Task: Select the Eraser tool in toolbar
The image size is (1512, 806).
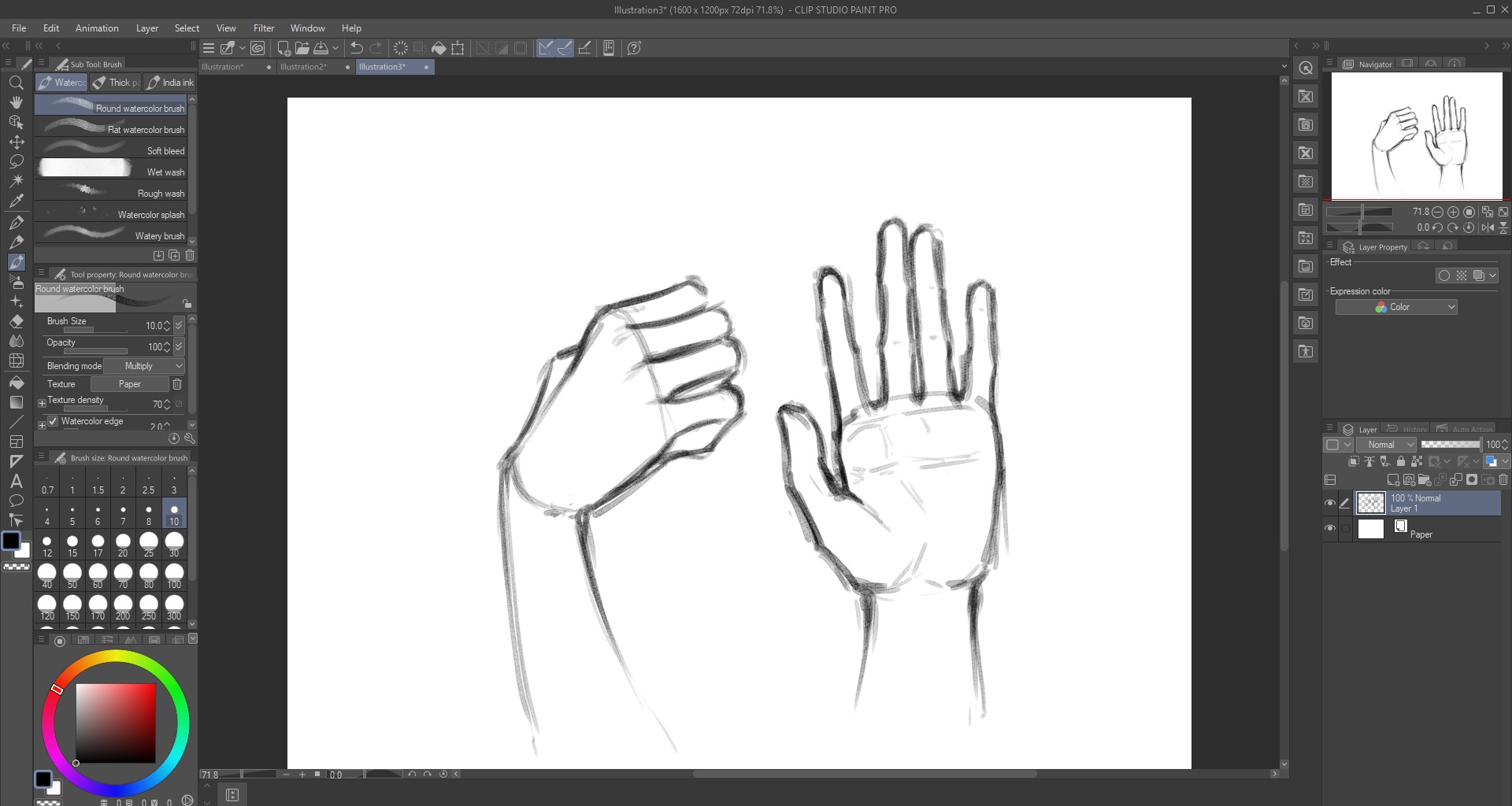Action: coord(16,321)
